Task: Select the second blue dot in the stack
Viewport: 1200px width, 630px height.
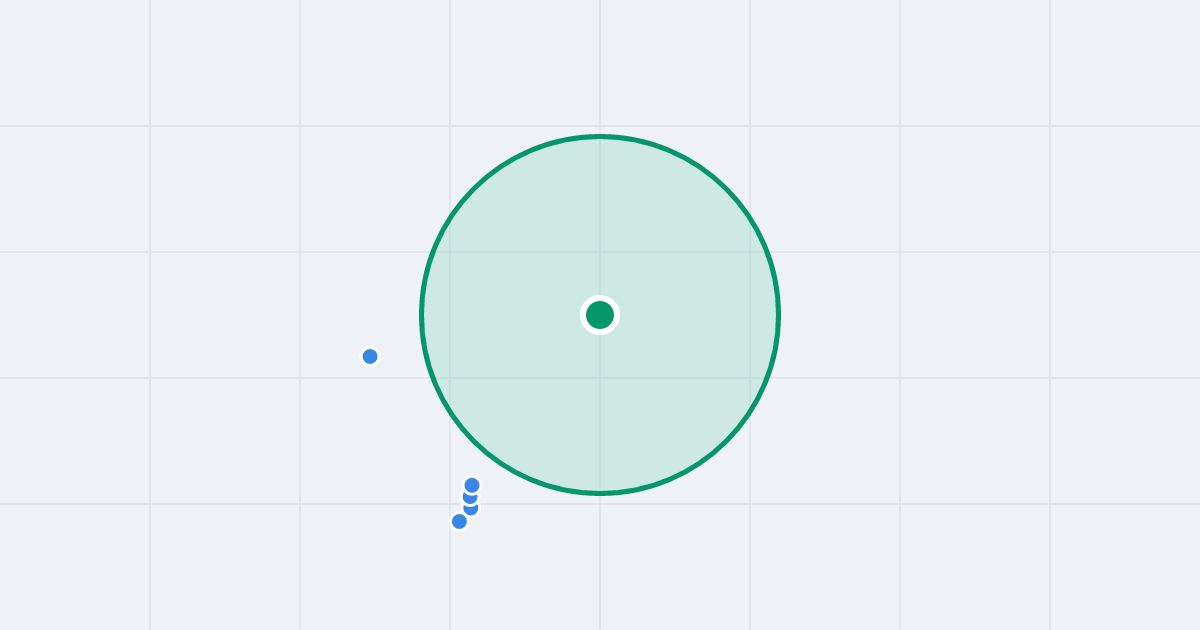Action: click(470, 497)
